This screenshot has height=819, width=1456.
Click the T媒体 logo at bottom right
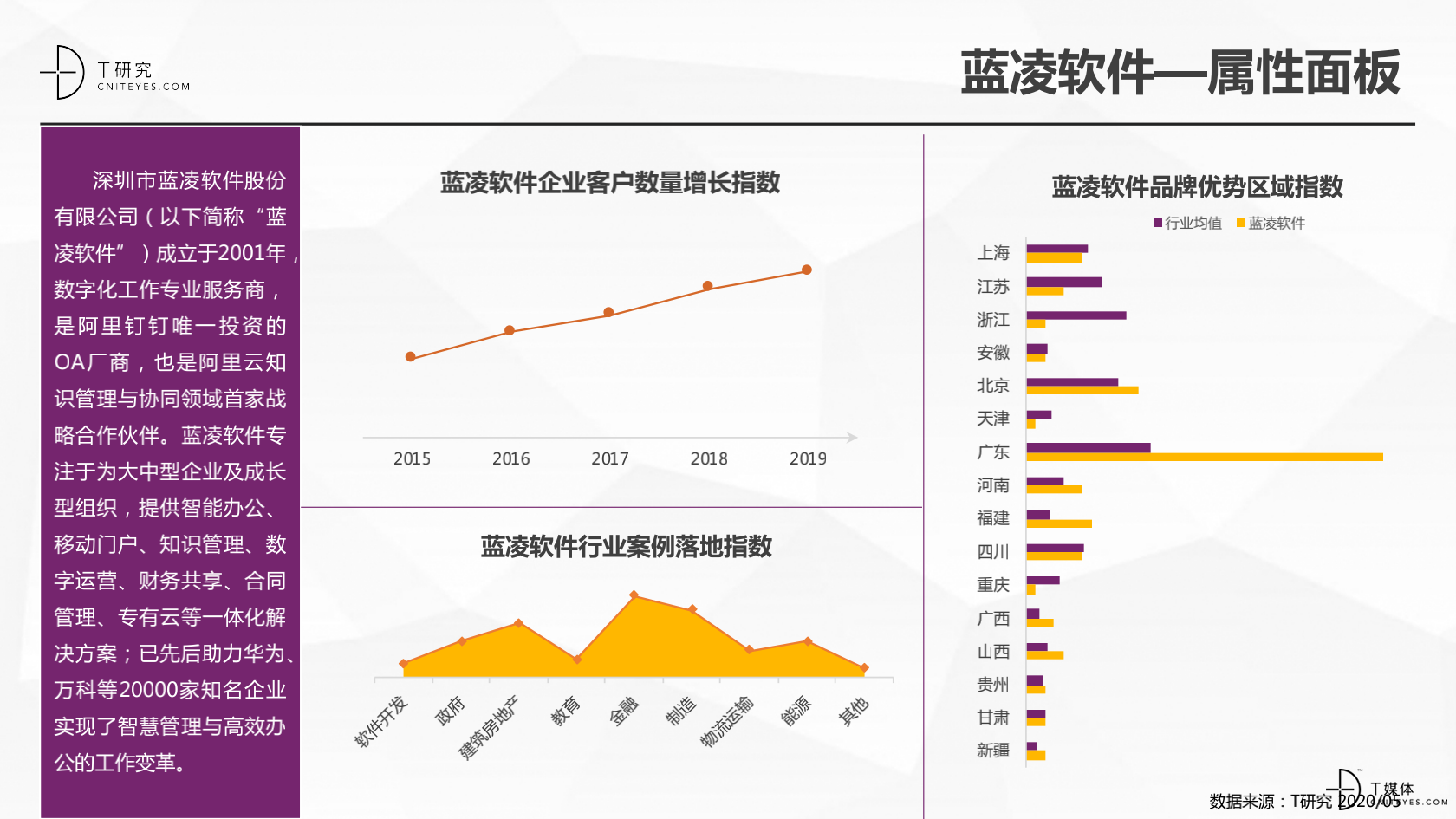tap(1388, 790)
